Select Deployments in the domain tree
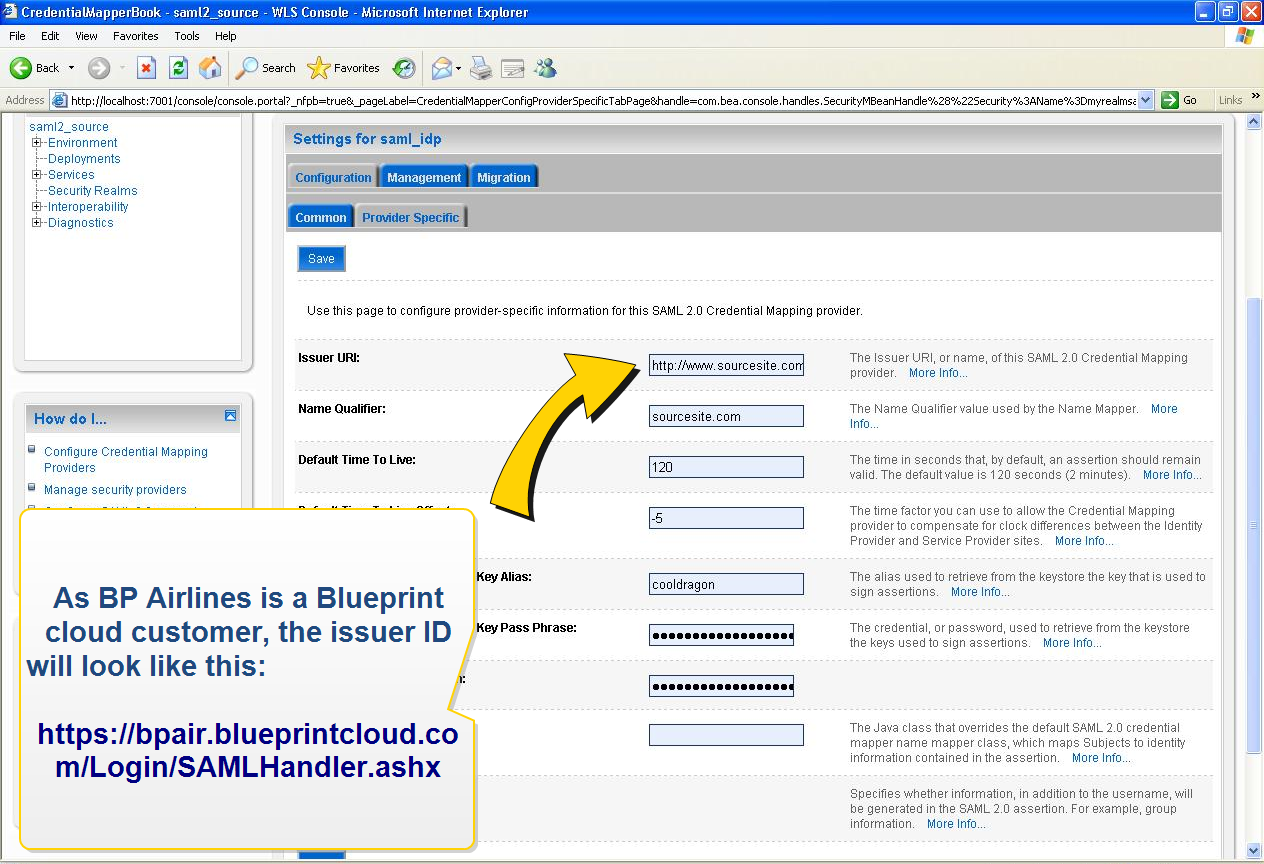 click(x=84, y=159)
